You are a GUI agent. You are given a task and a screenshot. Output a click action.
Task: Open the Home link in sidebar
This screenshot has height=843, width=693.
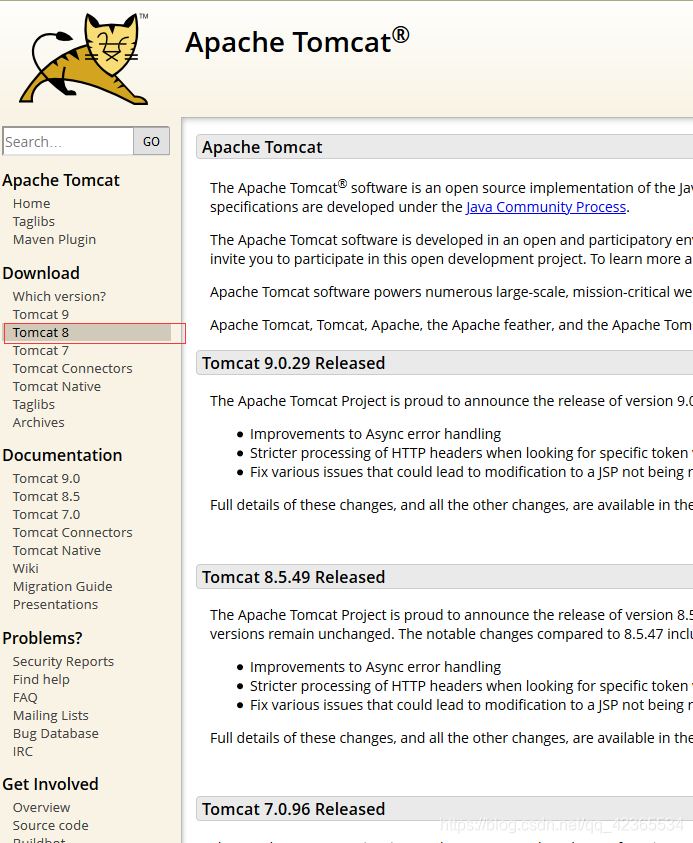32,204
